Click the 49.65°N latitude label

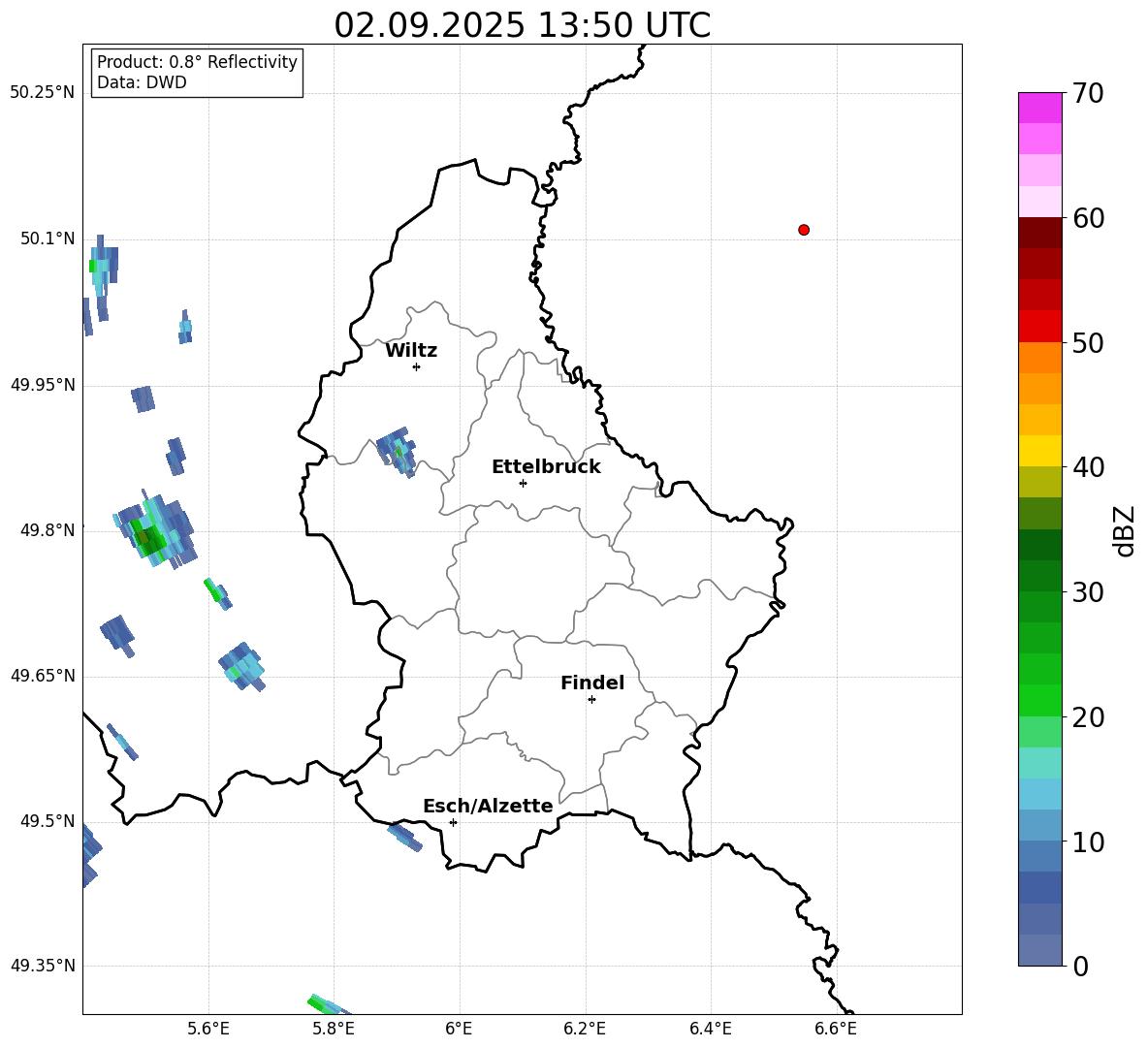point(43,676)
